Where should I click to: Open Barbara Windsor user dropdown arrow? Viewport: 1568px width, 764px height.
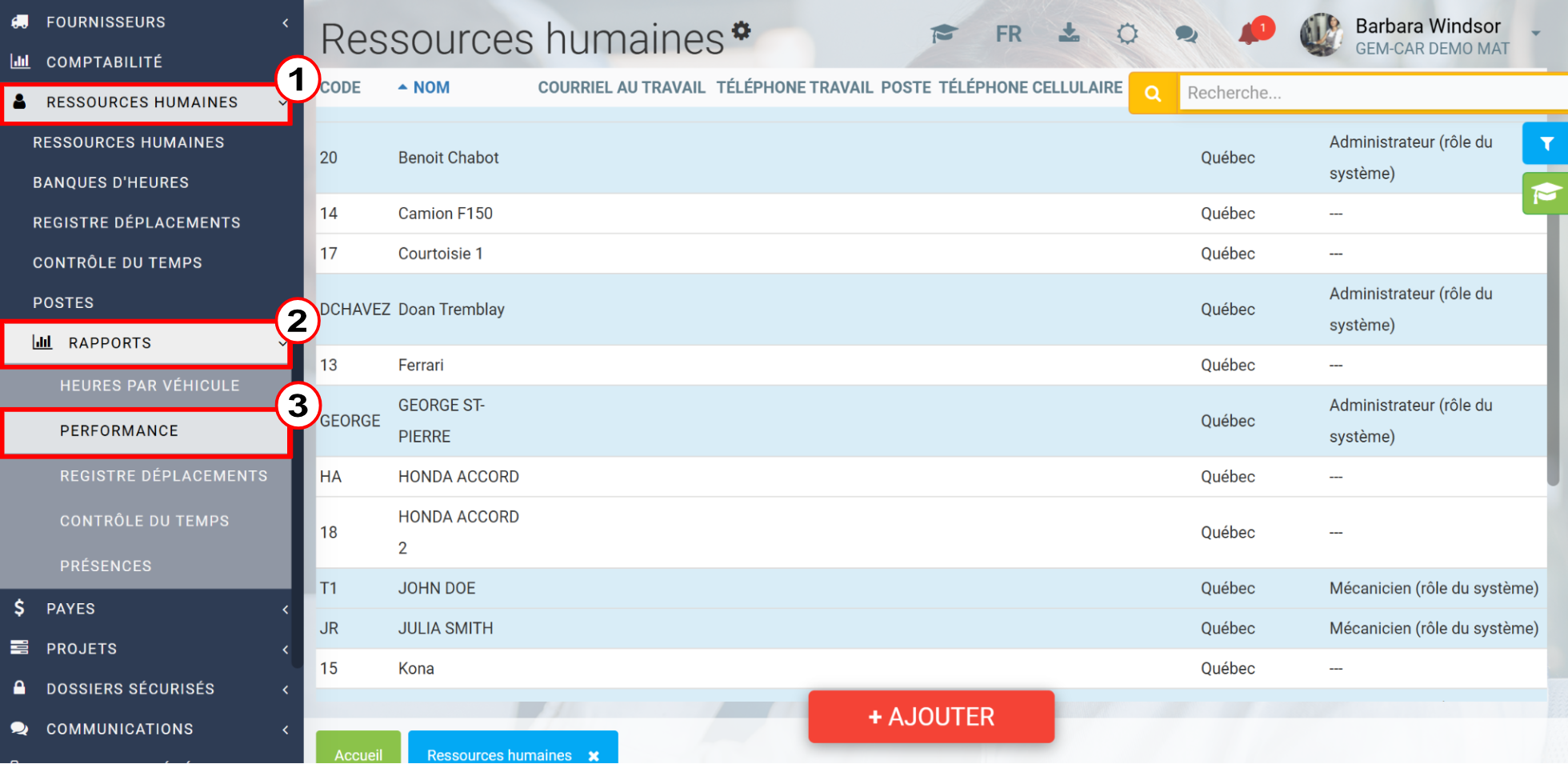(1536, 34)
